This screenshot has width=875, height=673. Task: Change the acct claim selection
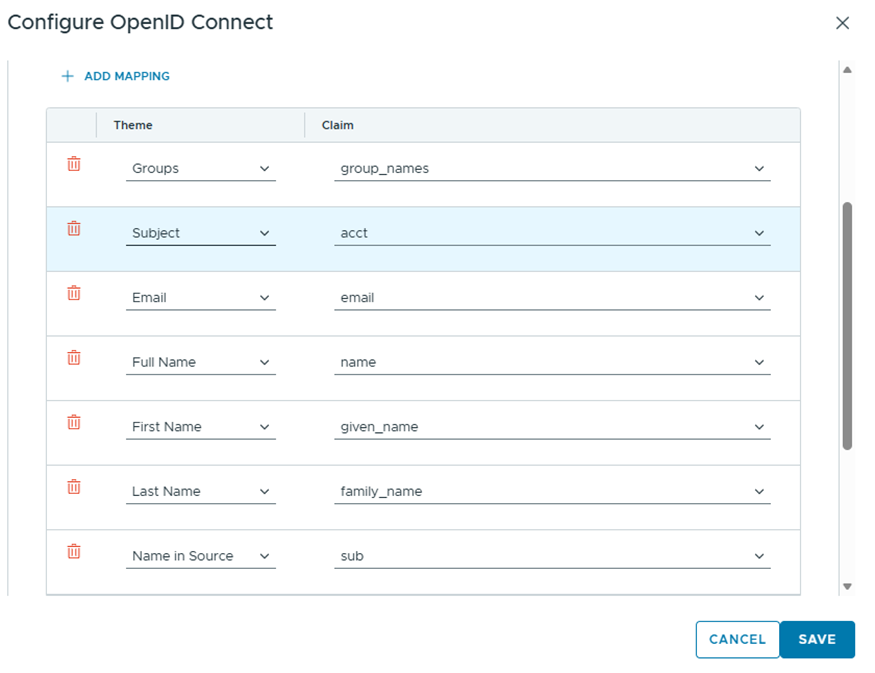pos(552,233)
